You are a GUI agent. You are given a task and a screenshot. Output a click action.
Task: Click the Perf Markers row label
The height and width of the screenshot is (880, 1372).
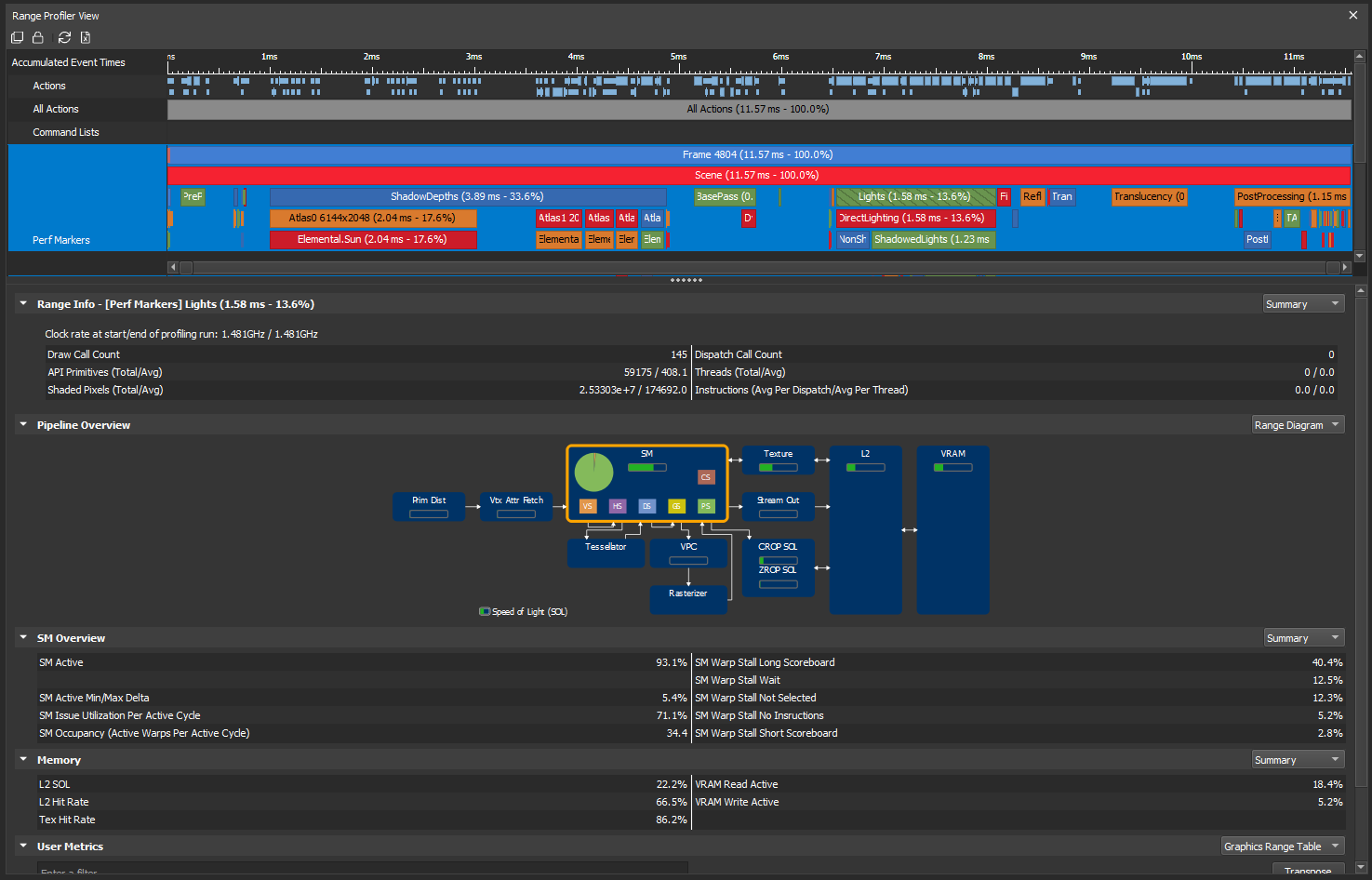(x=61, y=240)
